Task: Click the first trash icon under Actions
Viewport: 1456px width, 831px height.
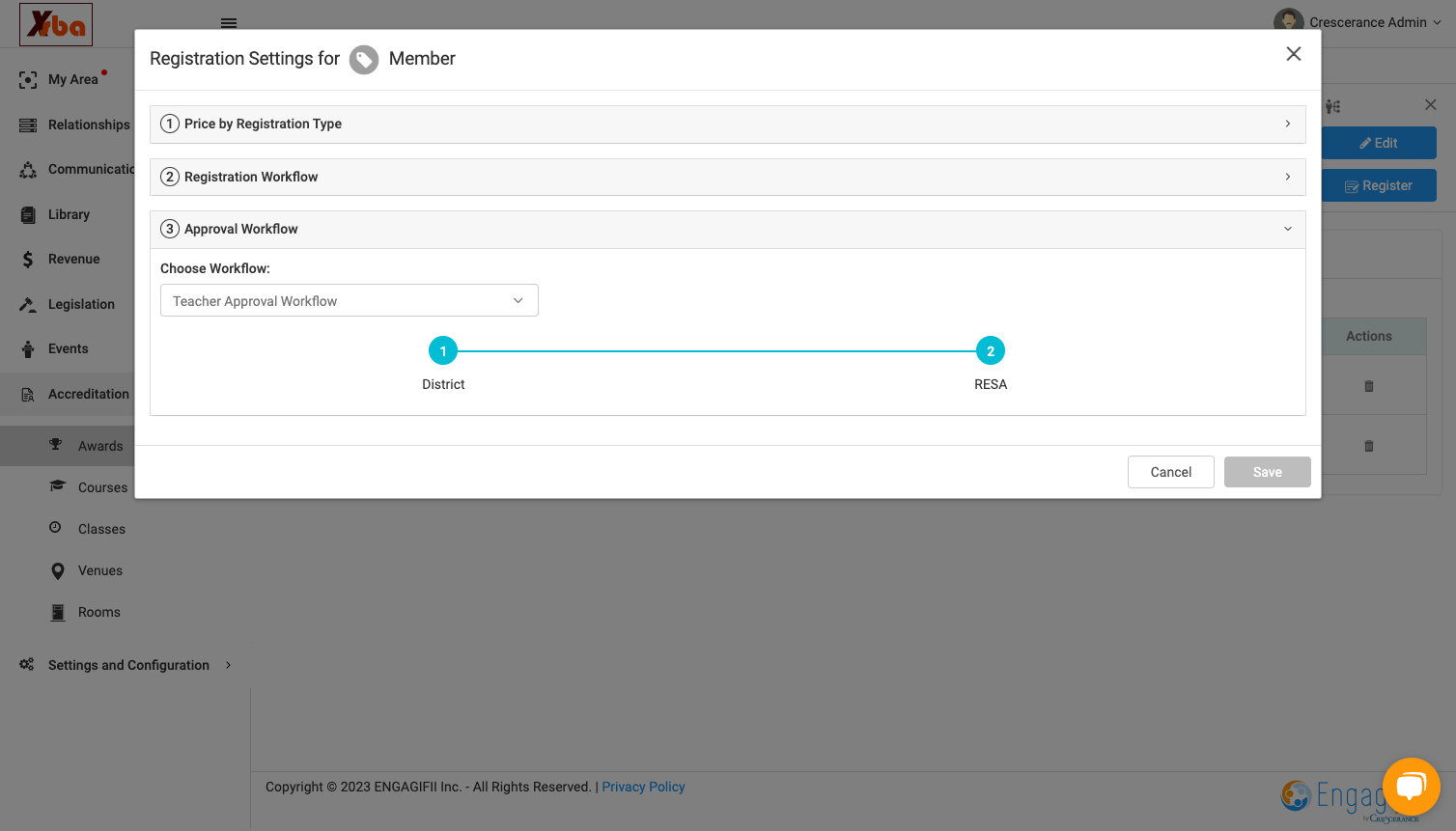Action: pyautogui.click(x=1369, y=386)
